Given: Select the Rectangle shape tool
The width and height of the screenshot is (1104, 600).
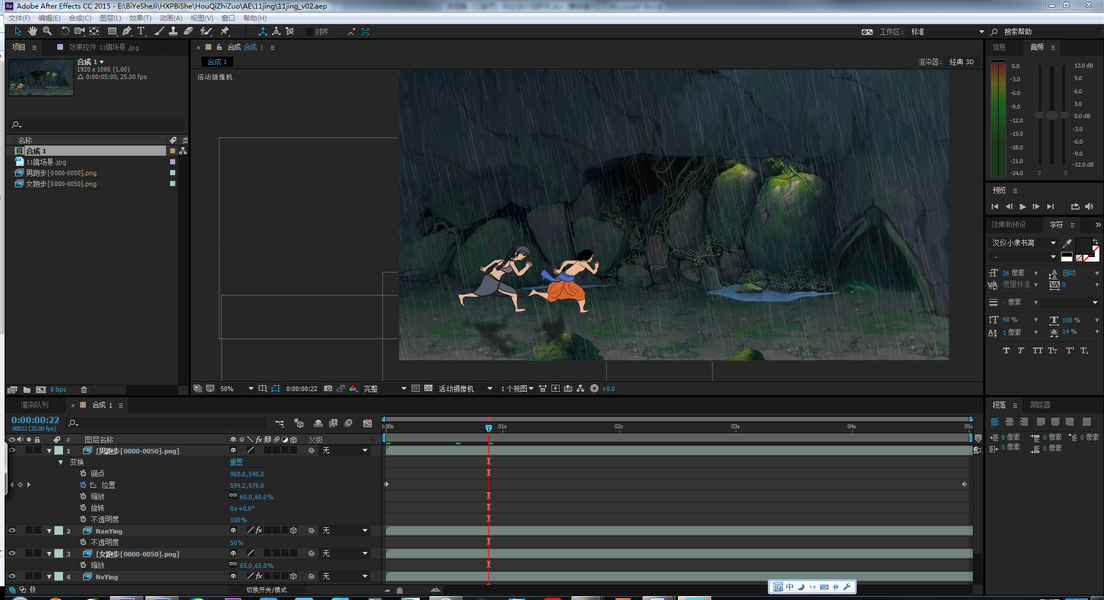Looking at the screenshot, I should point(112,31).
